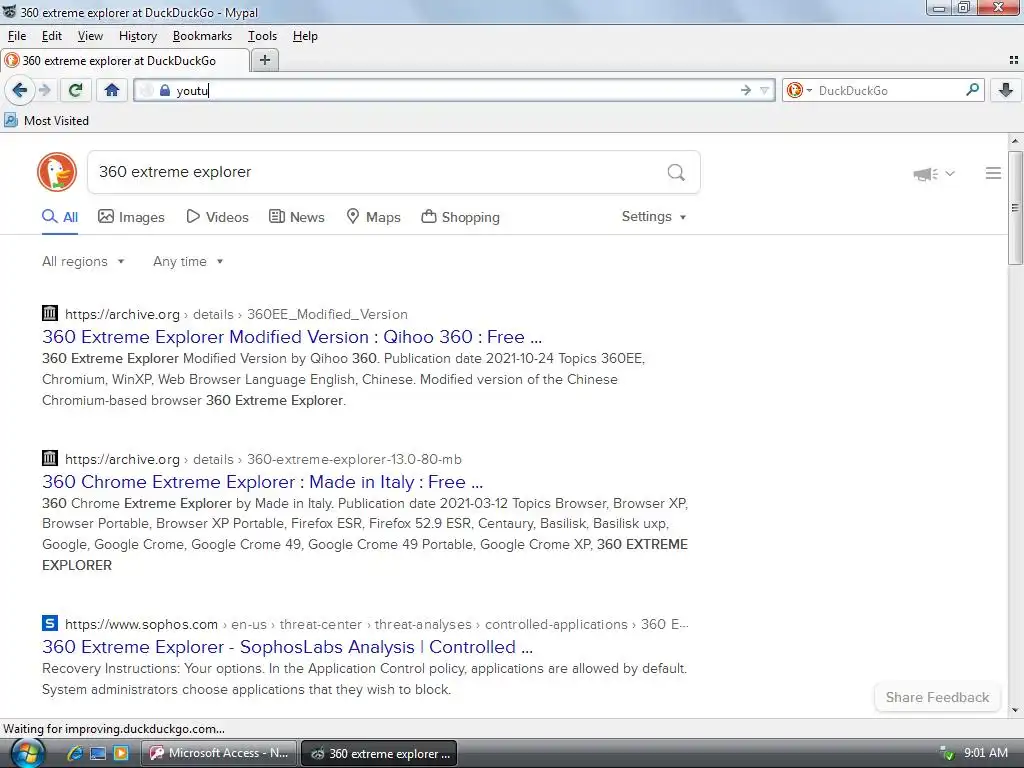This screenshot has width=1024, height=768.
Task: Click the 9:01 AM clock
Action: click(985, 753)
